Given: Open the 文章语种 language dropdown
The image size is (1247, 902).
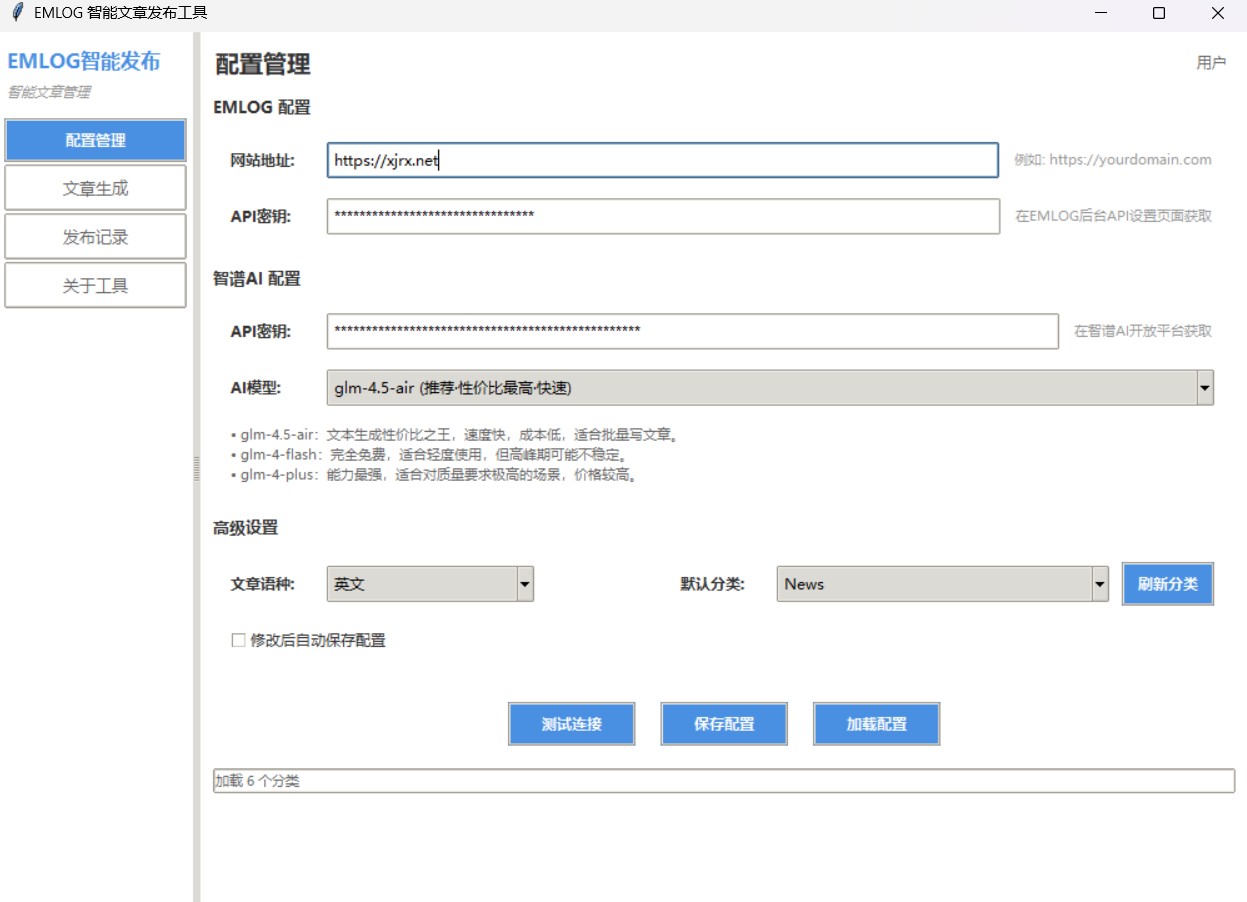Looking at the screenshot, I should point(525,585).
